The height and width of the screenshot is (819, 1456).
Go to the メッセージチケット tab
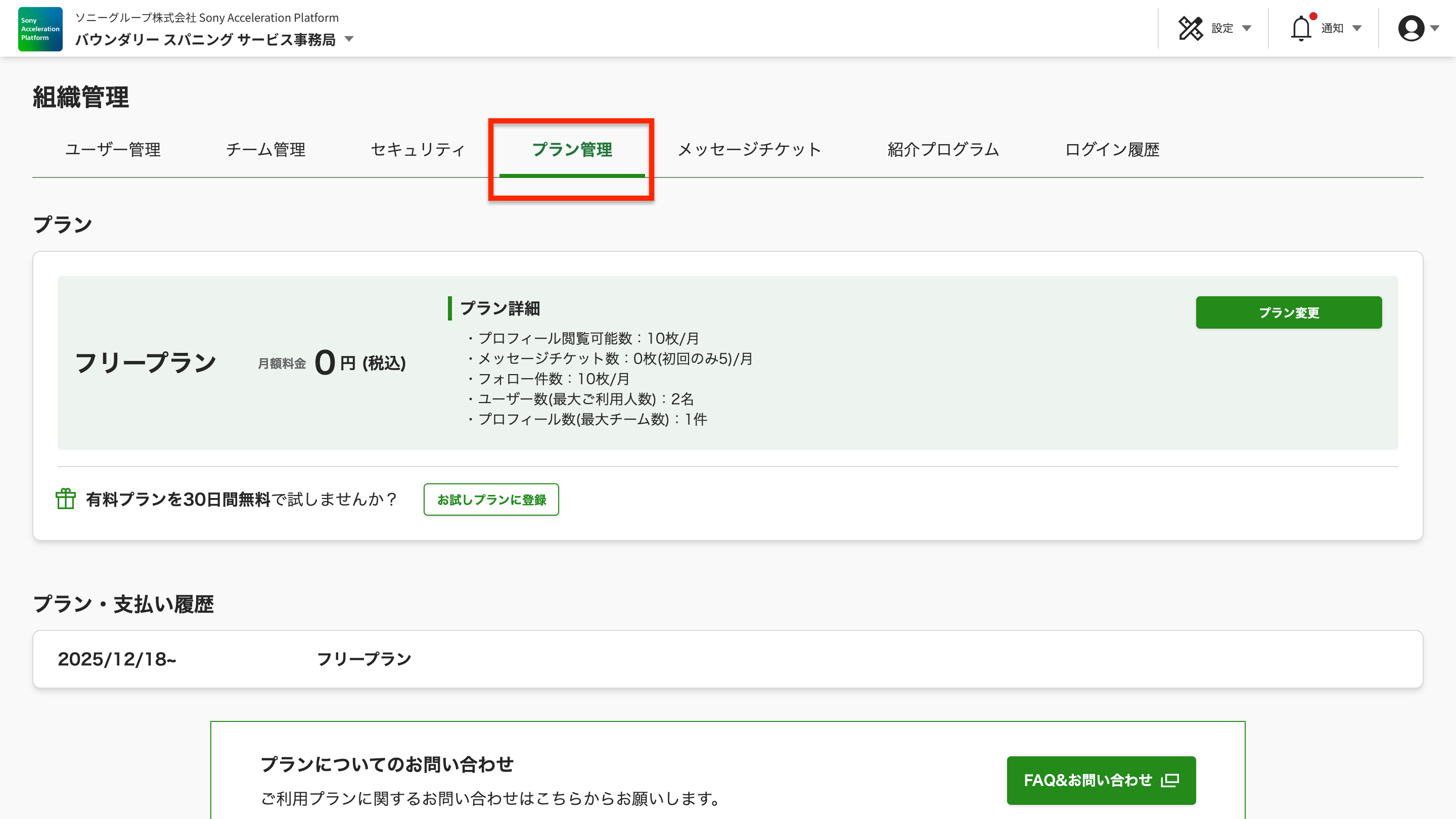click(749, 150)
